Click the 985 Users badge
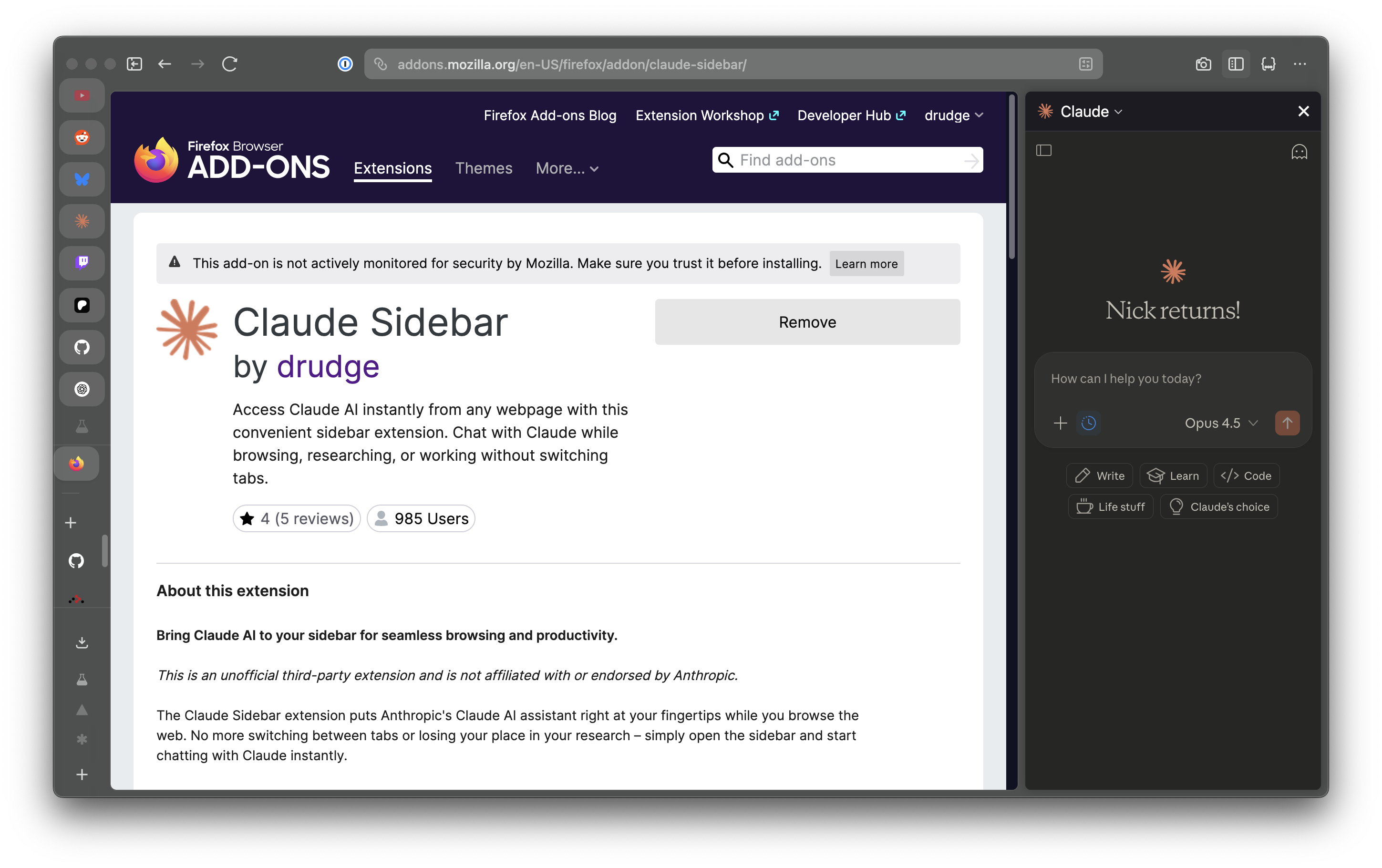Viewport: 1382px width, 868px height. (x=421, y=518)
